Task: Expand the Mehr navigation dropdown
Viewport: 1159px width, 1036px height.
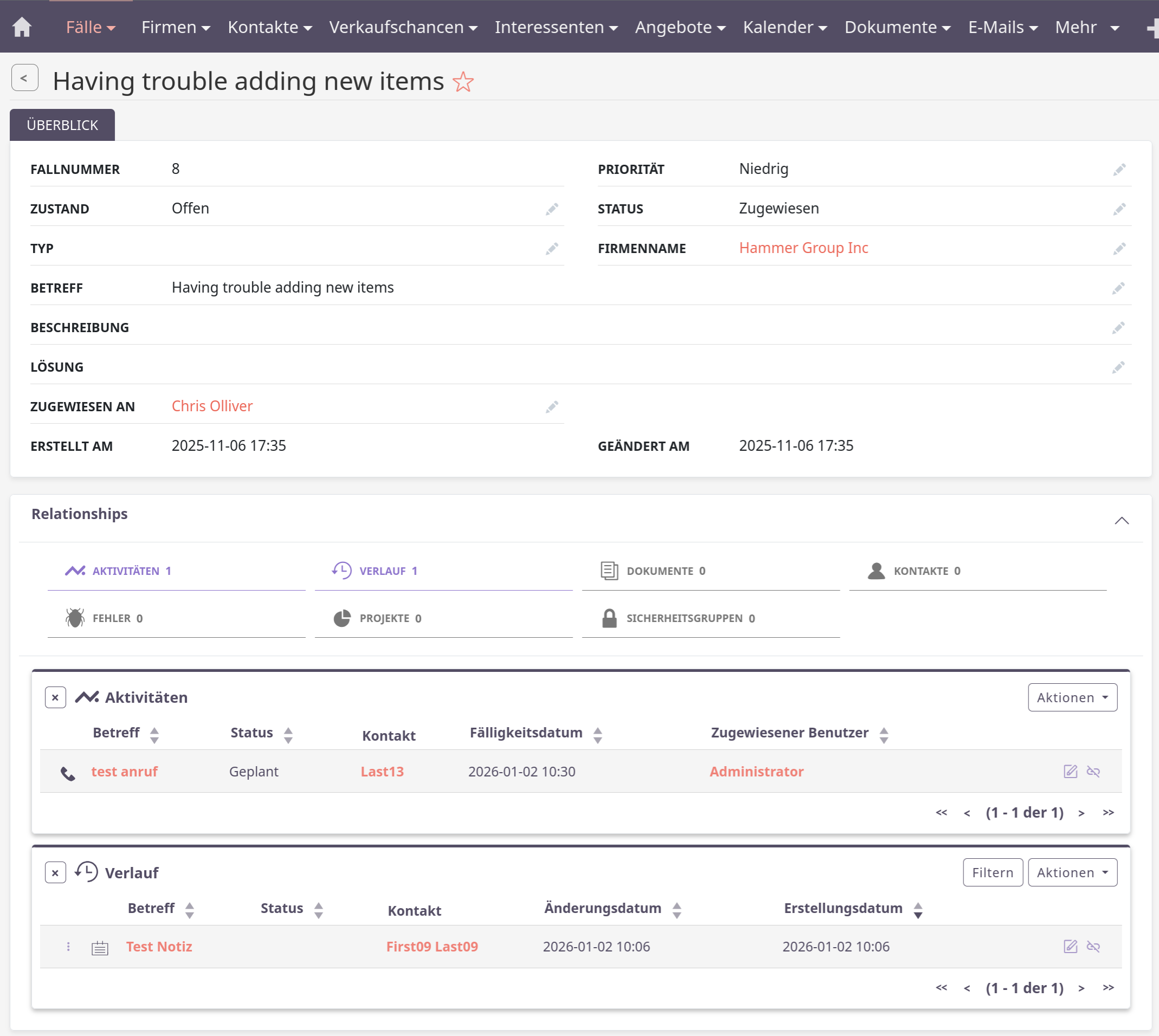Action: pos(1086,27)
